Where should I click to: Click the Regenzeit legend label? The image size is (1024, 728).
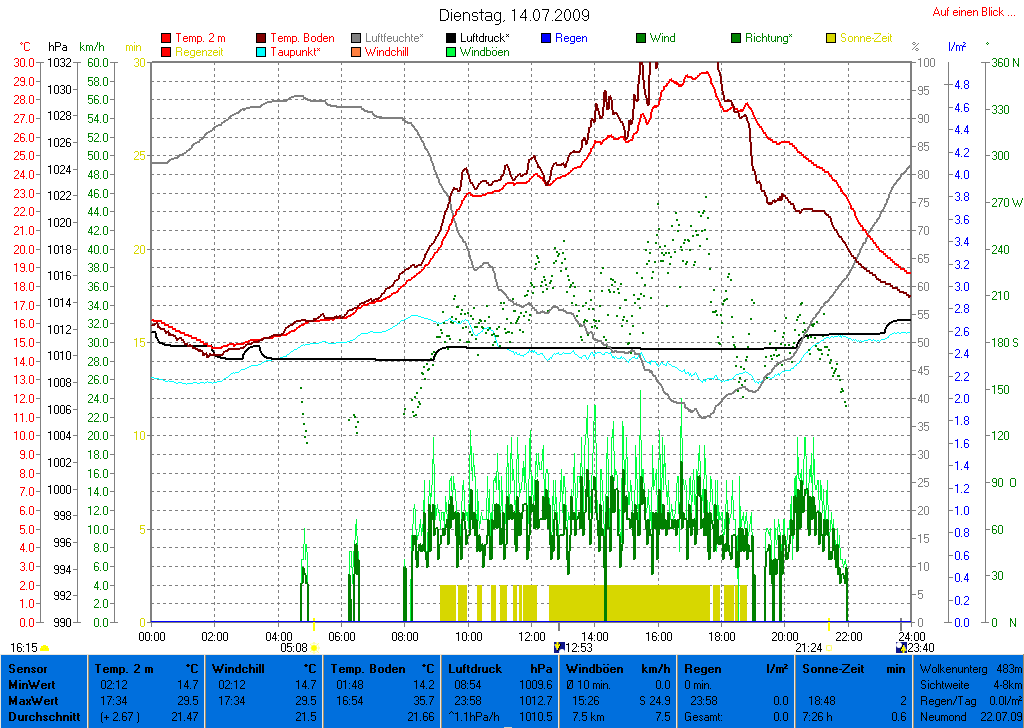point(200,51)
